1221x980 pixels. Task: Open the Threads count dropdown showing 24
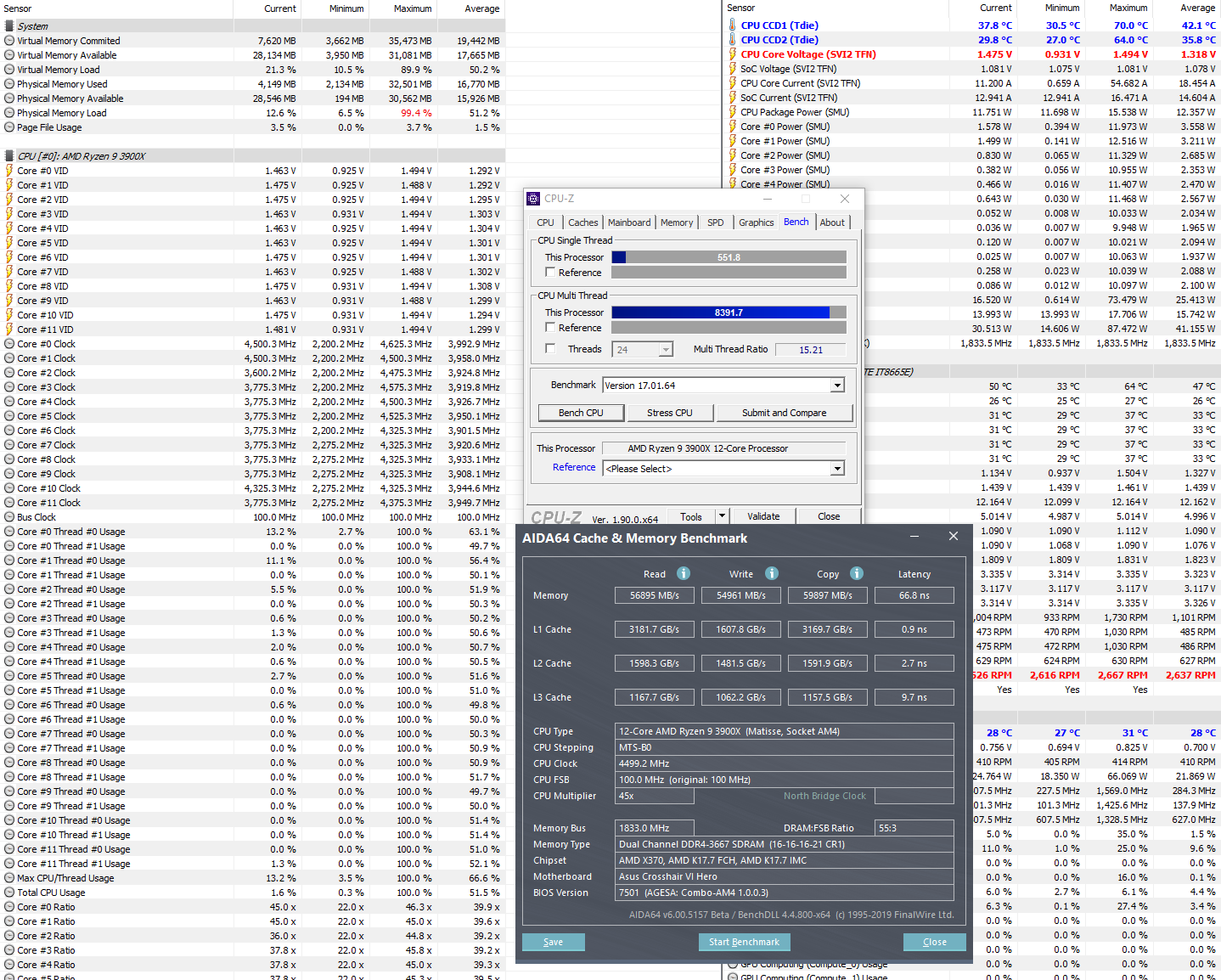tap(667, 350)
